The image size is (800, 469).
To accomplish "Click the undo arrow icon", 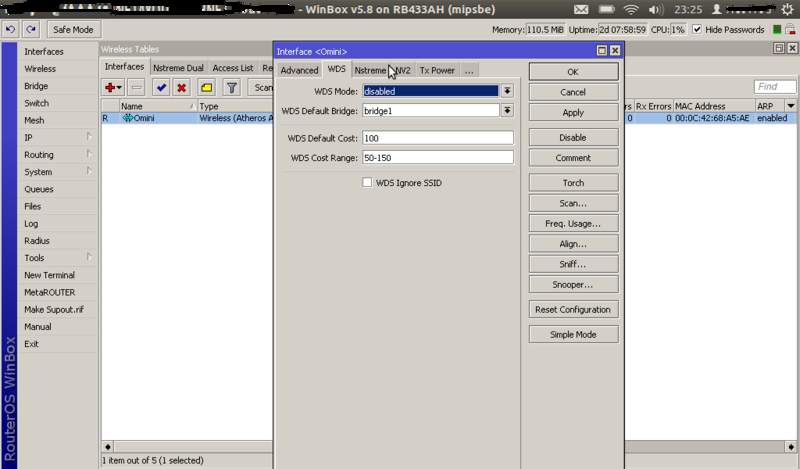I will pyautogui.click(x=10, y=30).
